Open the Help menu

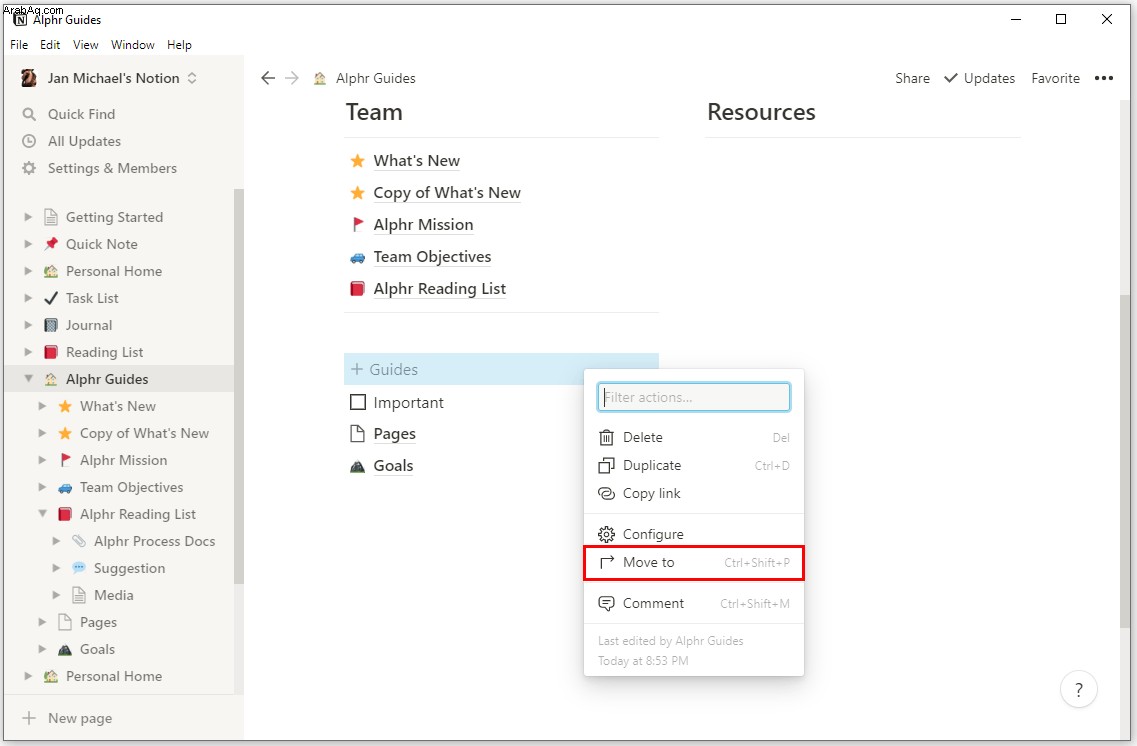point(179,45)
